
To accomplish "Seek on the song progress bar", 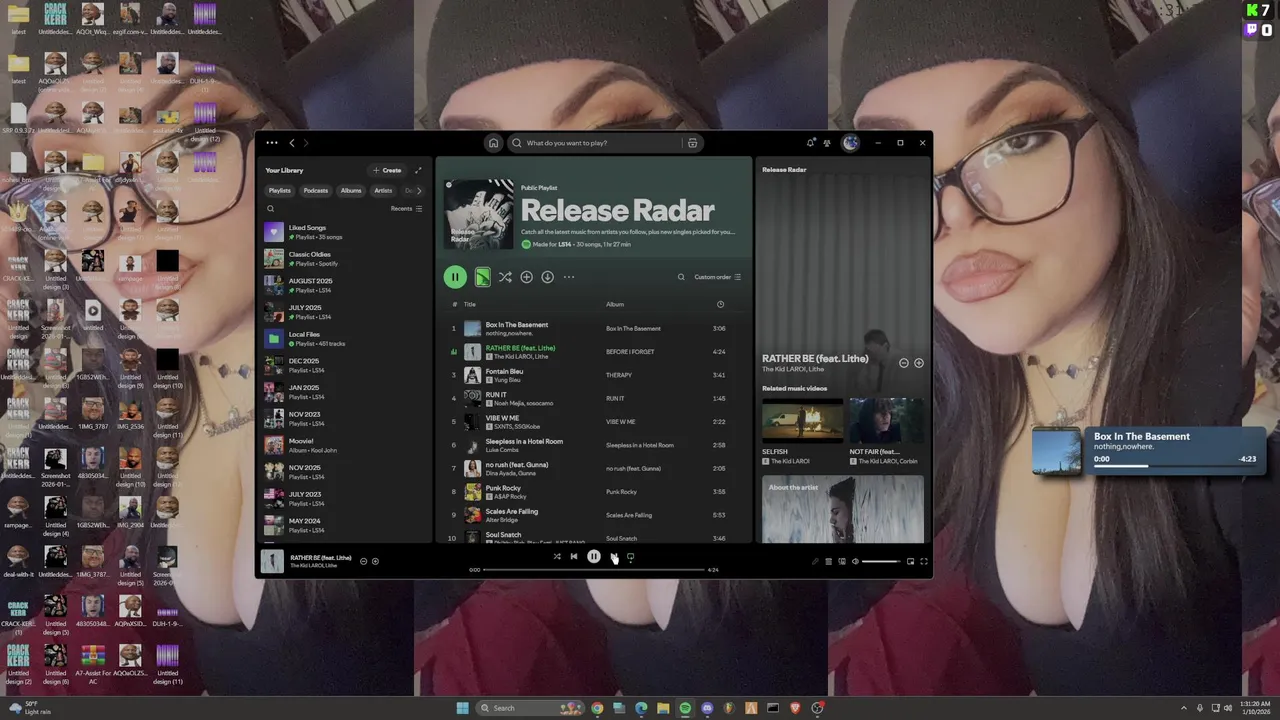I will (594, 570).
